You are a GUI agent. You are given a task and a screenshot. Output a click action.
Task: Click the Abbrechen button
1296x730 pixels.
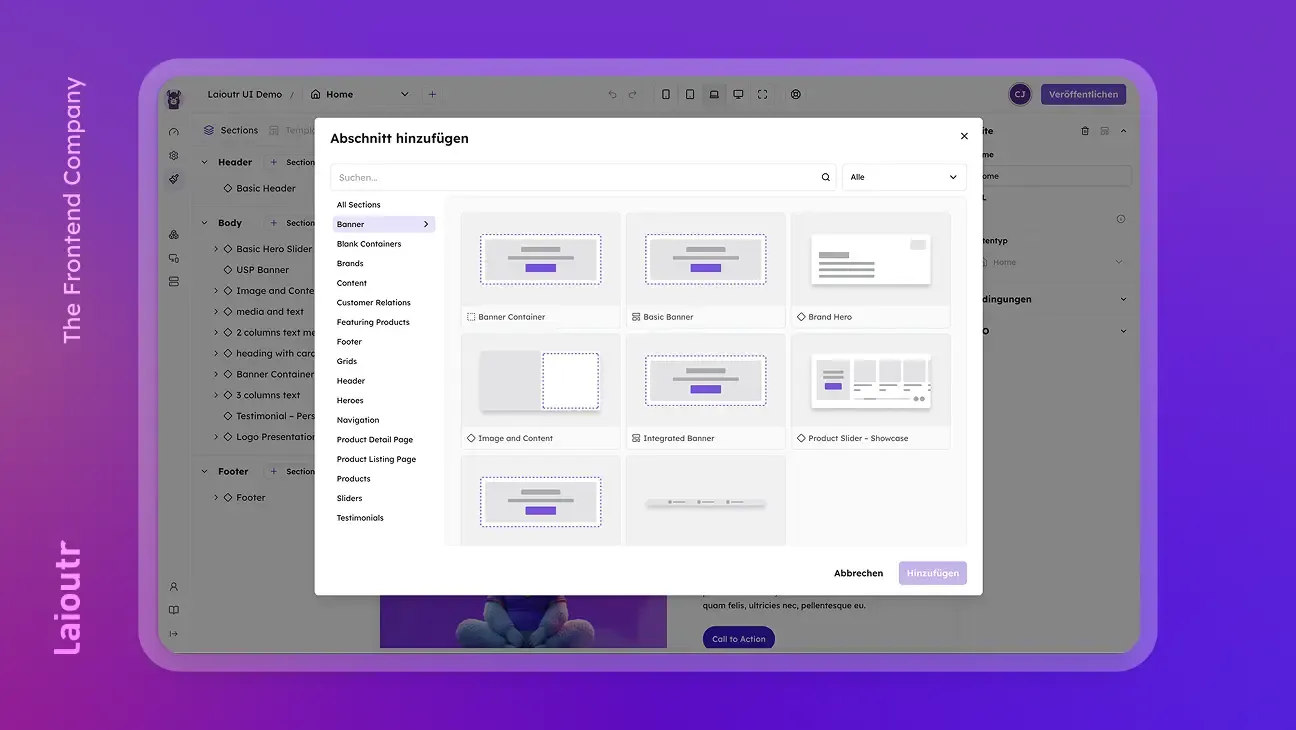point(858,573)
